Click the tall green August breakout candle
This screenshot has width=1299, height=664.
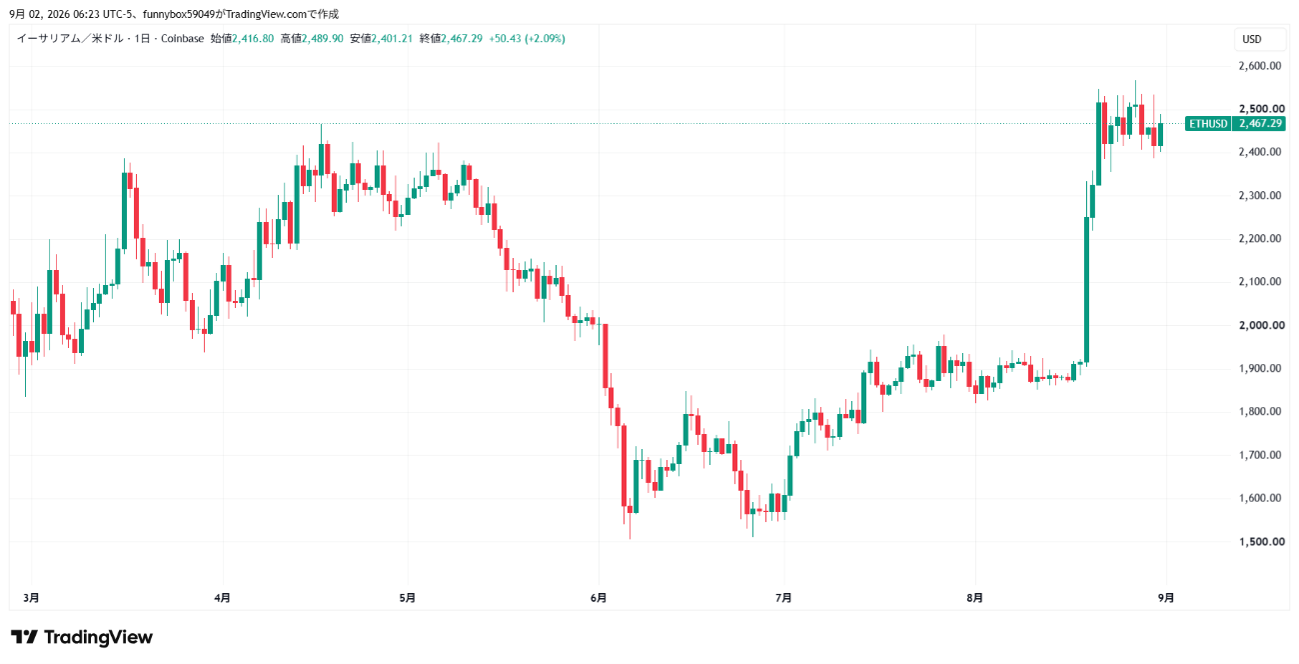pos(1087,290)
